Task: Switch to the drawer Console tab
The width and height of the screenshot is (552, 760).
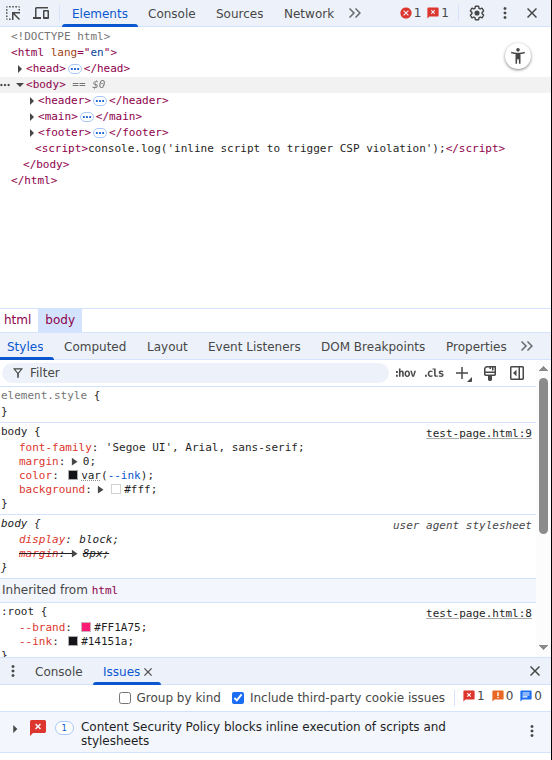Action: 59,672
